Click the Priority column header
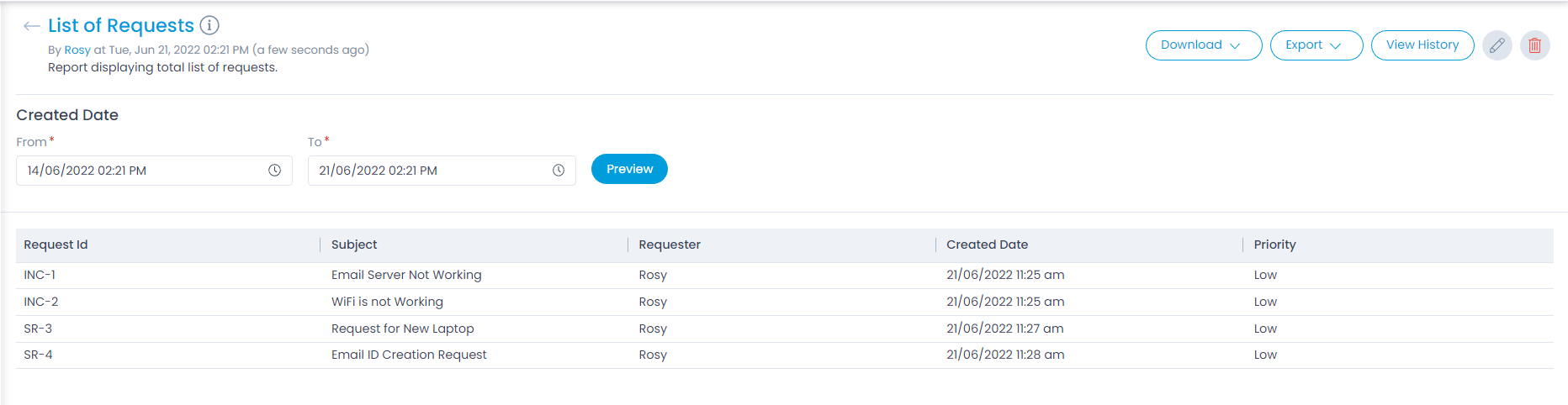1568x405 pixels. coord(1274,245)
